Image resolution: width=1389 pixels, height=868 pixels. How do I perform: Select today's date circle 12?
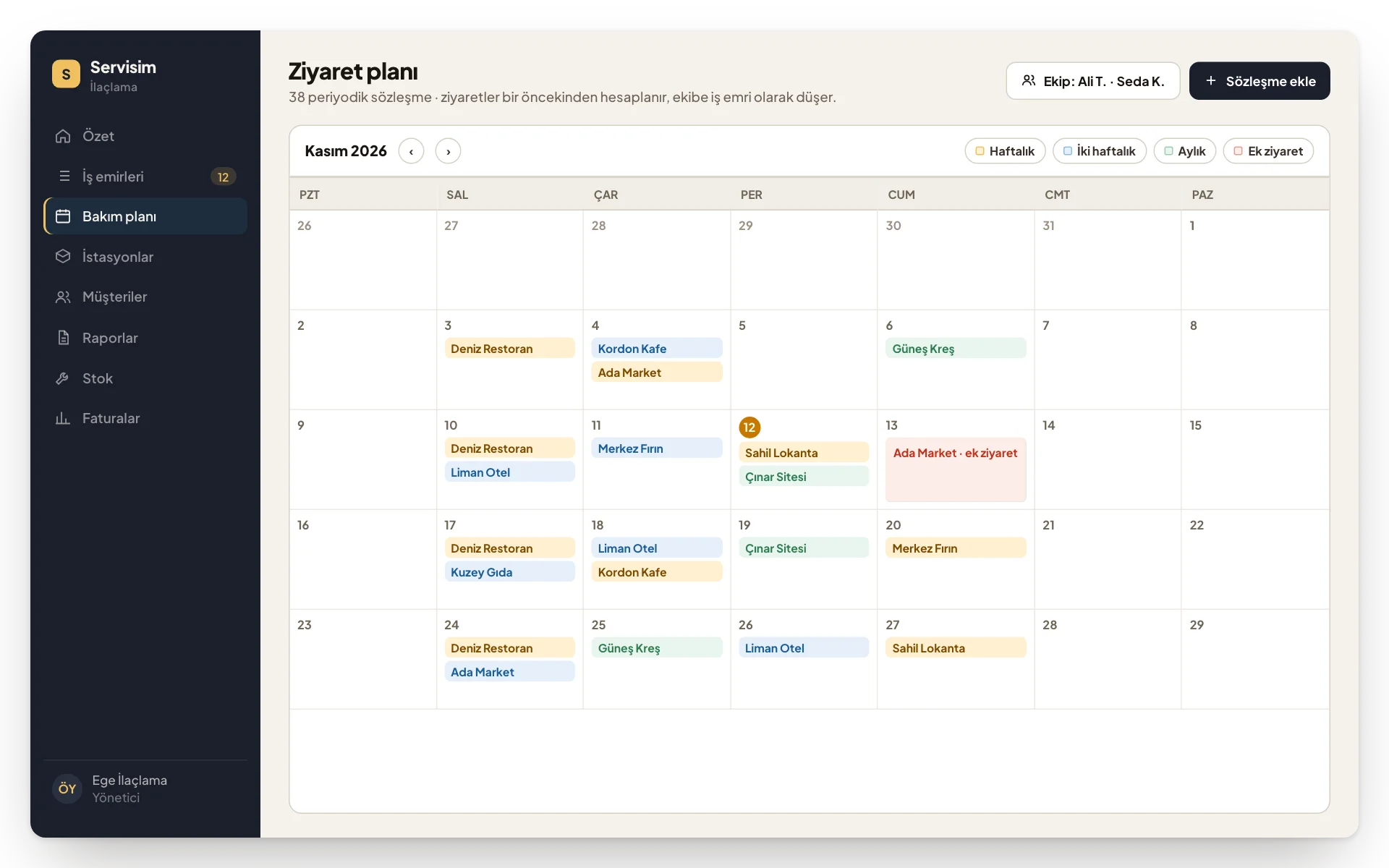tap(749, 427)
